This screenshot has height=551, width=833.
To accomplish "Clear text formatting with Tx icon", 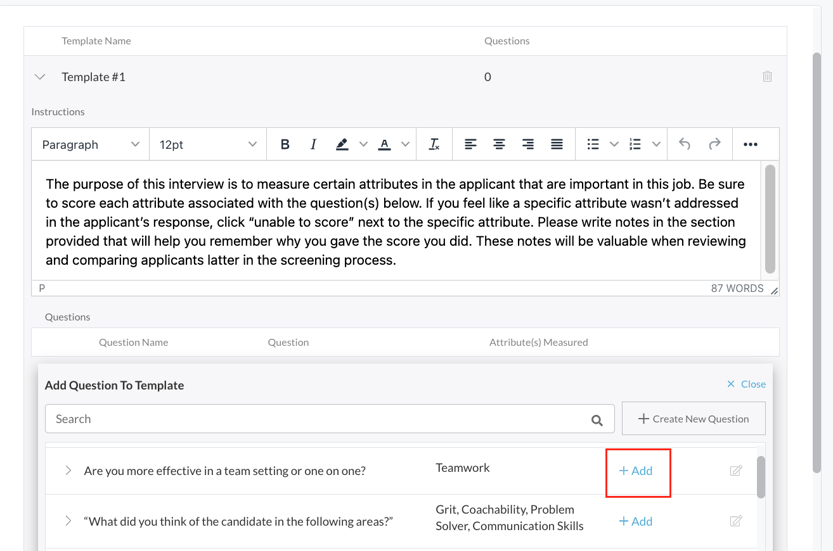I will click(434, 145).
